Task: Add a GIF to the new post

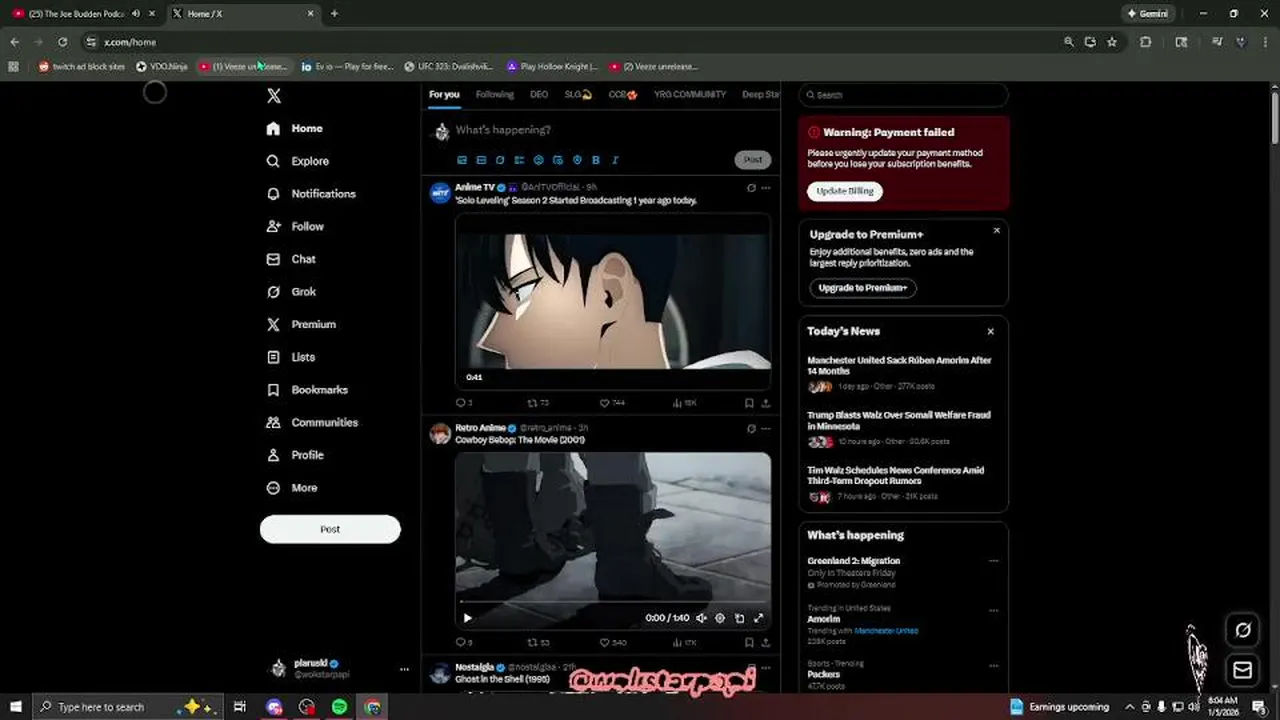Action: coord(481,160)
